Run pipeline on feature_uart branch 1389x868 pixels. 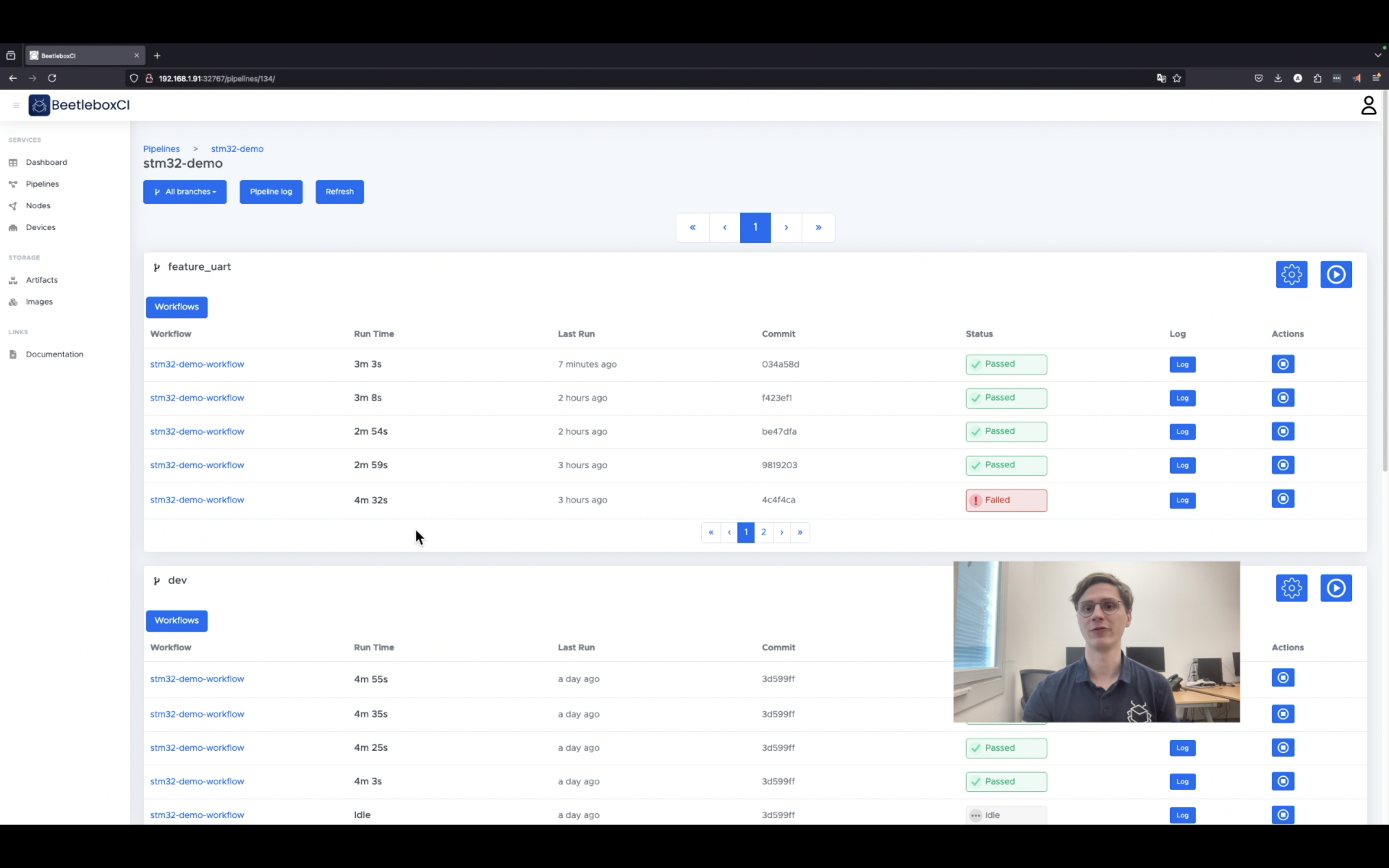(x=1335, y=274)
